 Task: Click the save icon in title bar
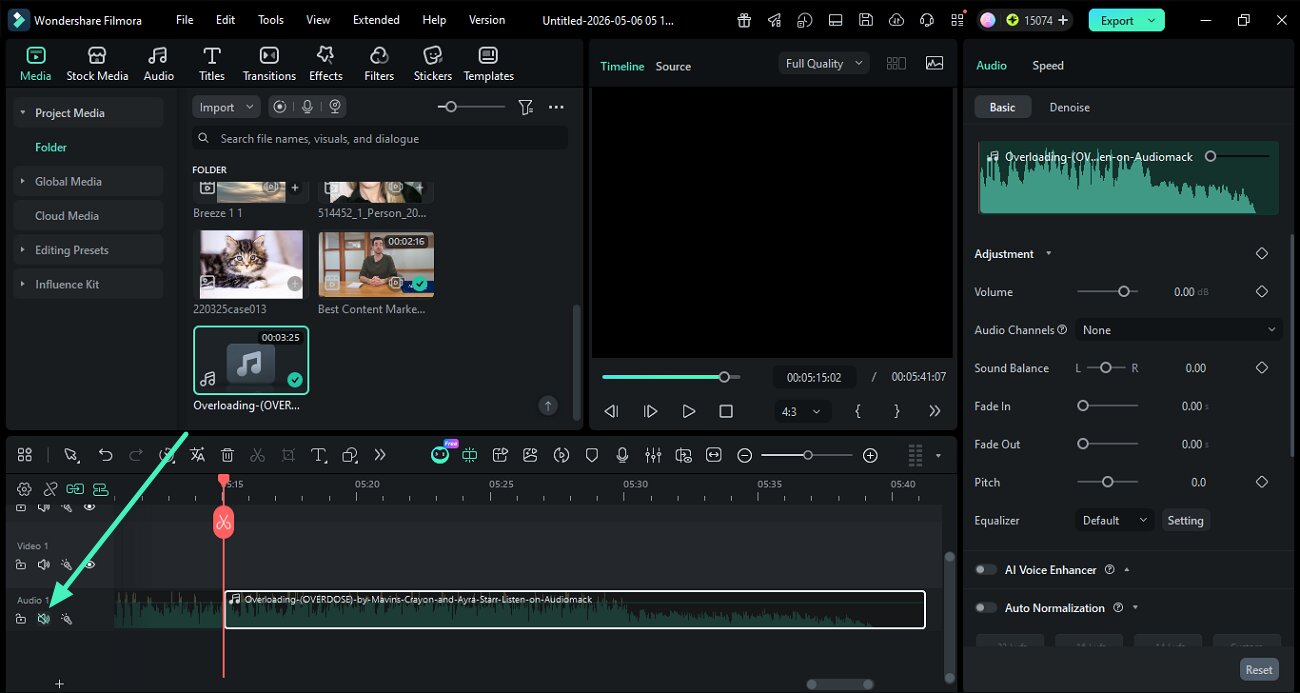(866, 20)
